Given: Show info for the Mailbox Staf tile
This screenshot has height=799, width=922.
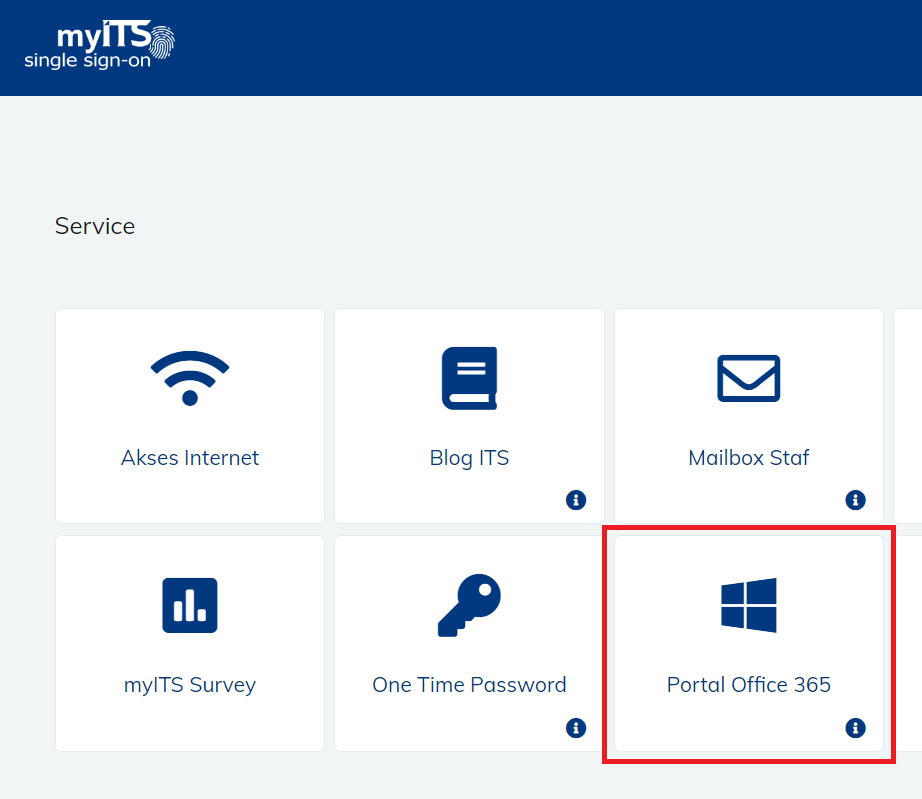Looking at the screenshot, I should pyautogui.click(x=855, y=500).
